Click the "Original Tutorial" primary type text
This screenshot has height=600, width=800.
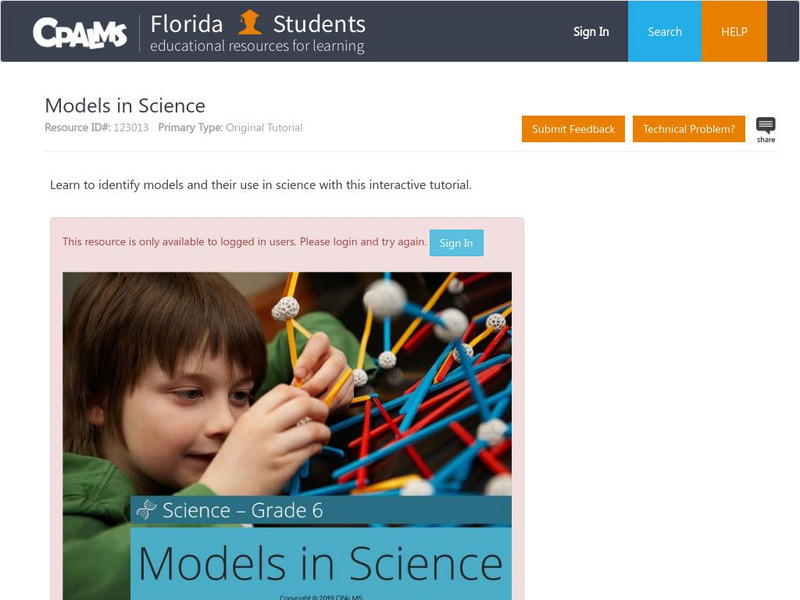264,128
